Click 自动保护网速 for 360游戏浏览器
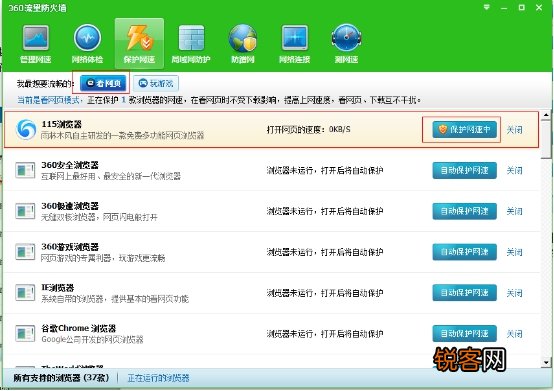 click(464, 252)
